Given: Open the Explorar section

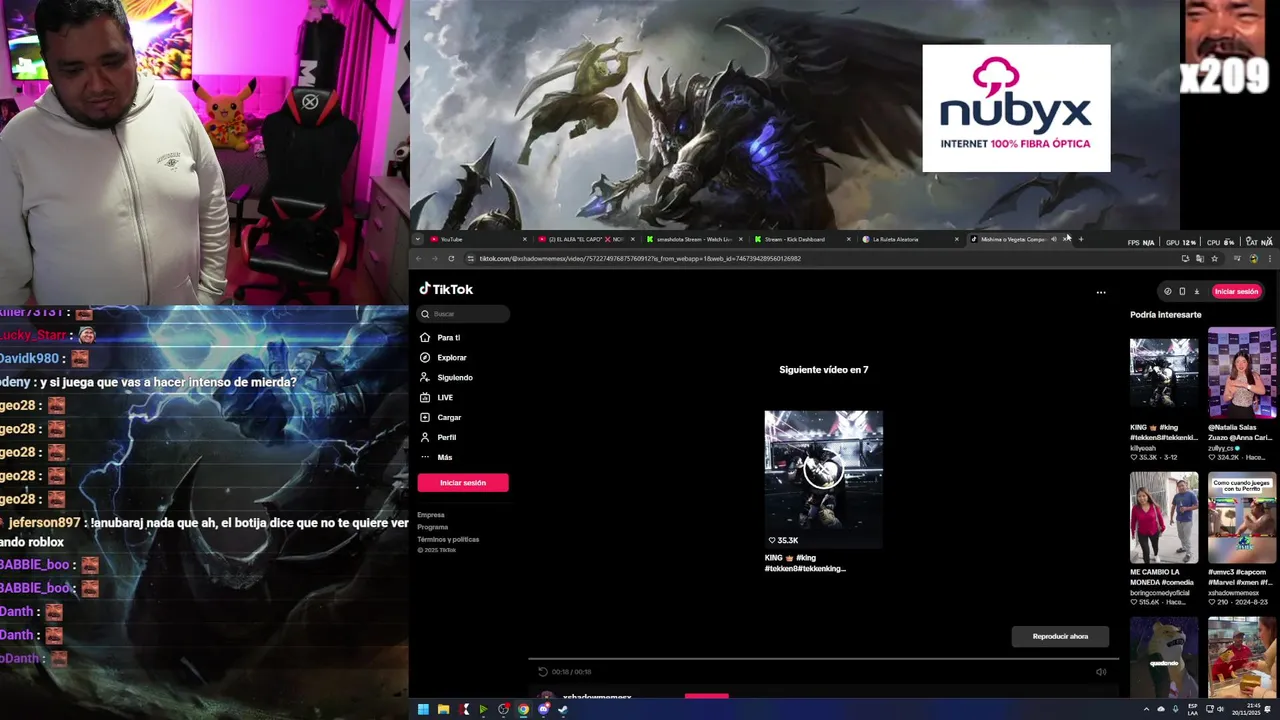Looking at the screenshot, I should point(443,358).
